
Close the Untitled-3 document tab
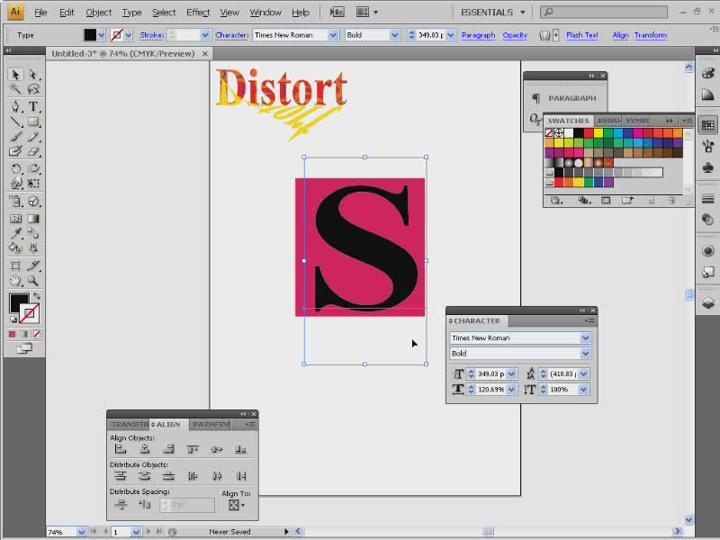tap(205, 54)
